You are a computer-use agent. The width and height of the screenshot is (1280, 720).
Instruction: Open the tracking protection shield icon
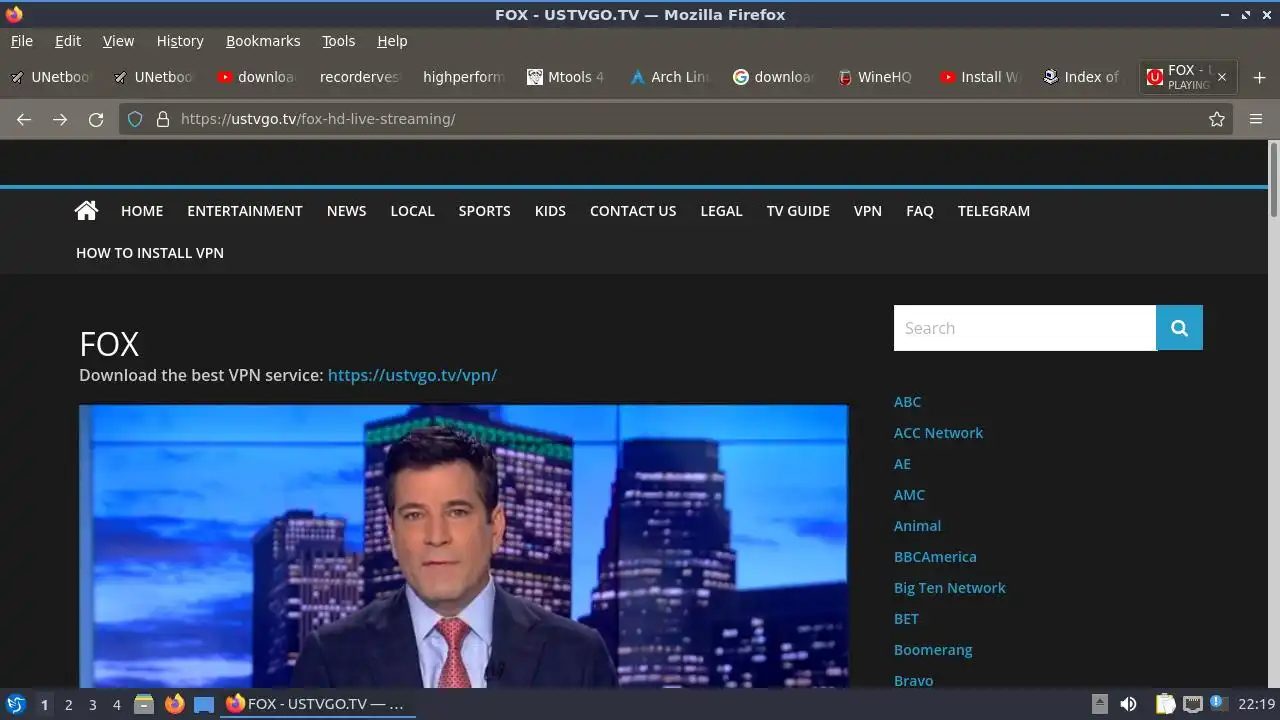[135, 119]
